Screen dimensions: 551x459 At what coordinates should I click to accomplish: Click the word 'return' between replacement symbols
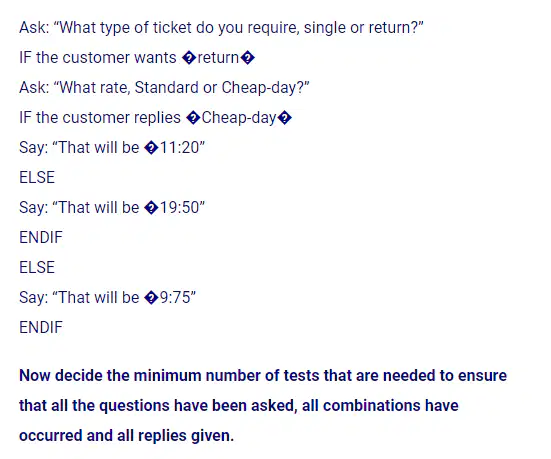[218, 58]
